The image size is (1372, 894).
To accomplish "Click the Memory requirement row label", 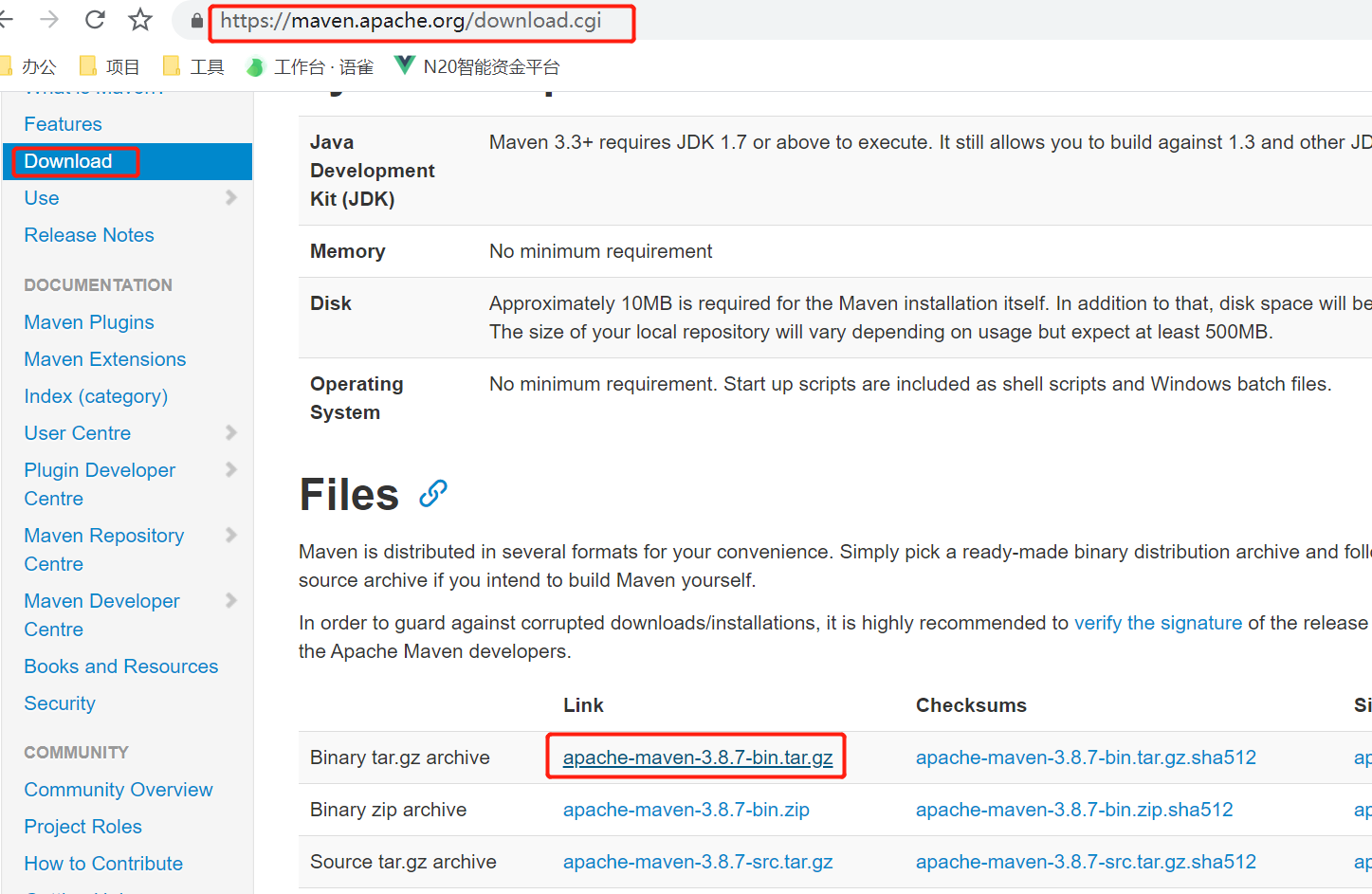I will pos(348,251).
